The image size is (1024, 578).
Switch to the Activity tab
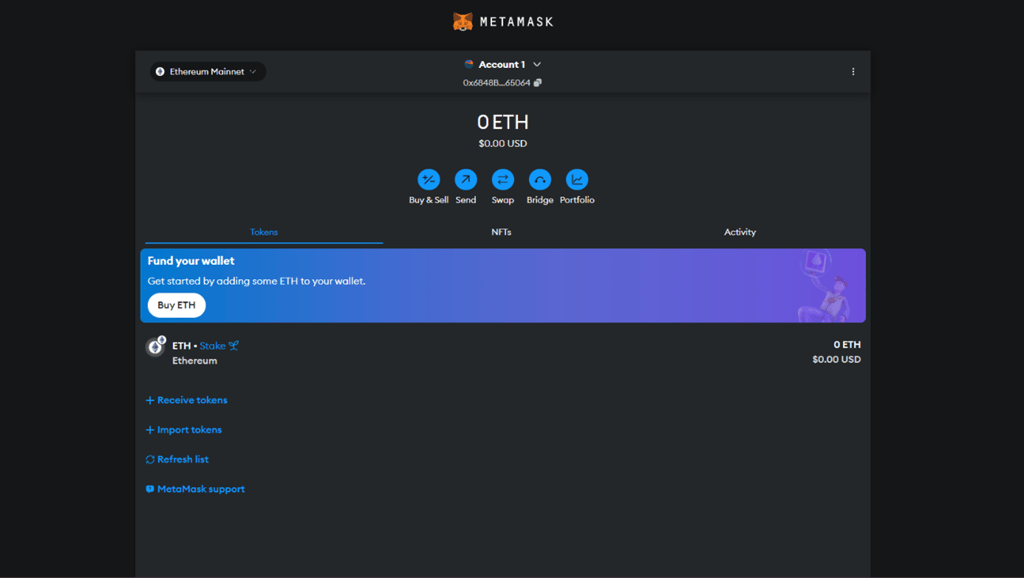(x=740, y=233)
